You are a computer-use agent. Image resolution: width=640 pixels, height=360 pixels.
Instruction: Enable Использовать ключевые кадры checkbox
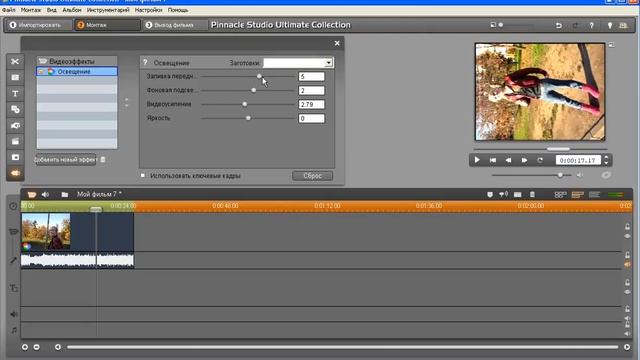click(143, 176)
